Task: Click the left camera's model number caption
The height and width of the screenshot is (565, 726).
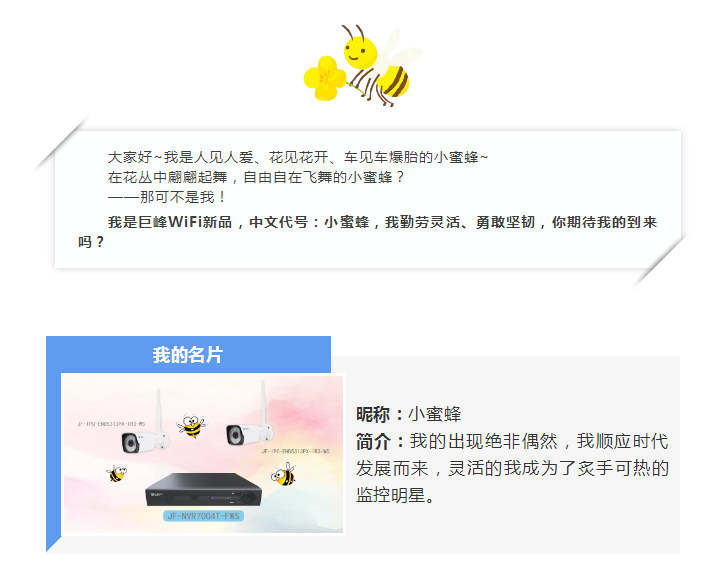Action: click(111, 424)
